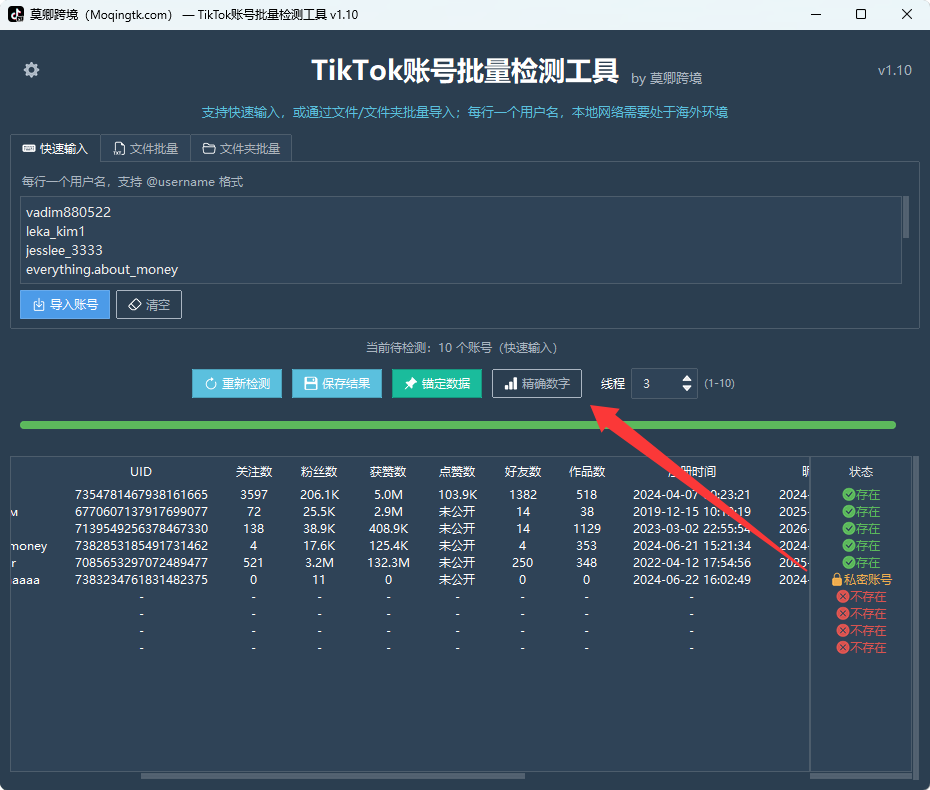
Task: Click into the username input text area
Action: (x=461, y=240)
